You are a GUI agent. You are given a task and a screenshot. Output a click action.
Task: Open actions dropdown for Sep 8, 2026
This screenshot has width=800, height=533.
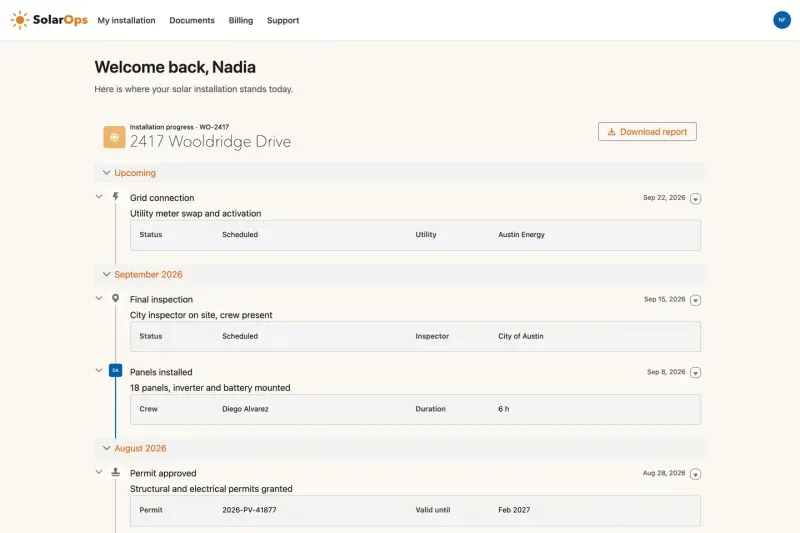pos(695,373)
